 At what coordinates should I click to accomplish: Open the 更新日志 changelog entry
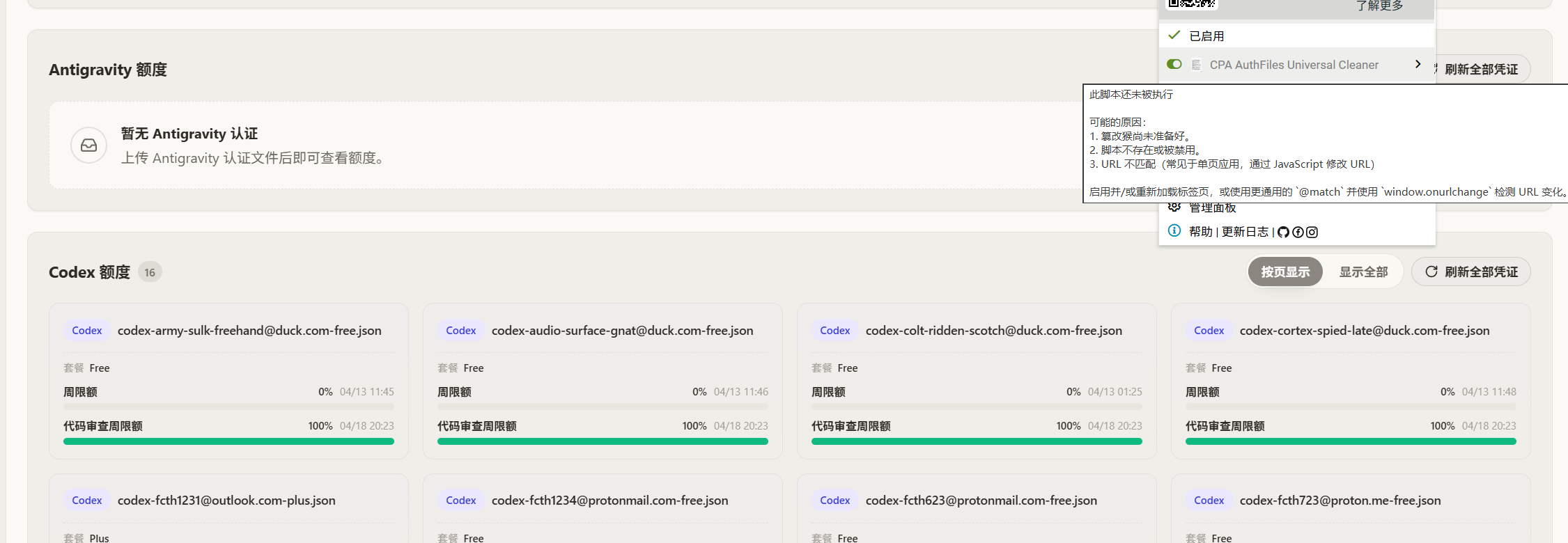(1245, 232)
